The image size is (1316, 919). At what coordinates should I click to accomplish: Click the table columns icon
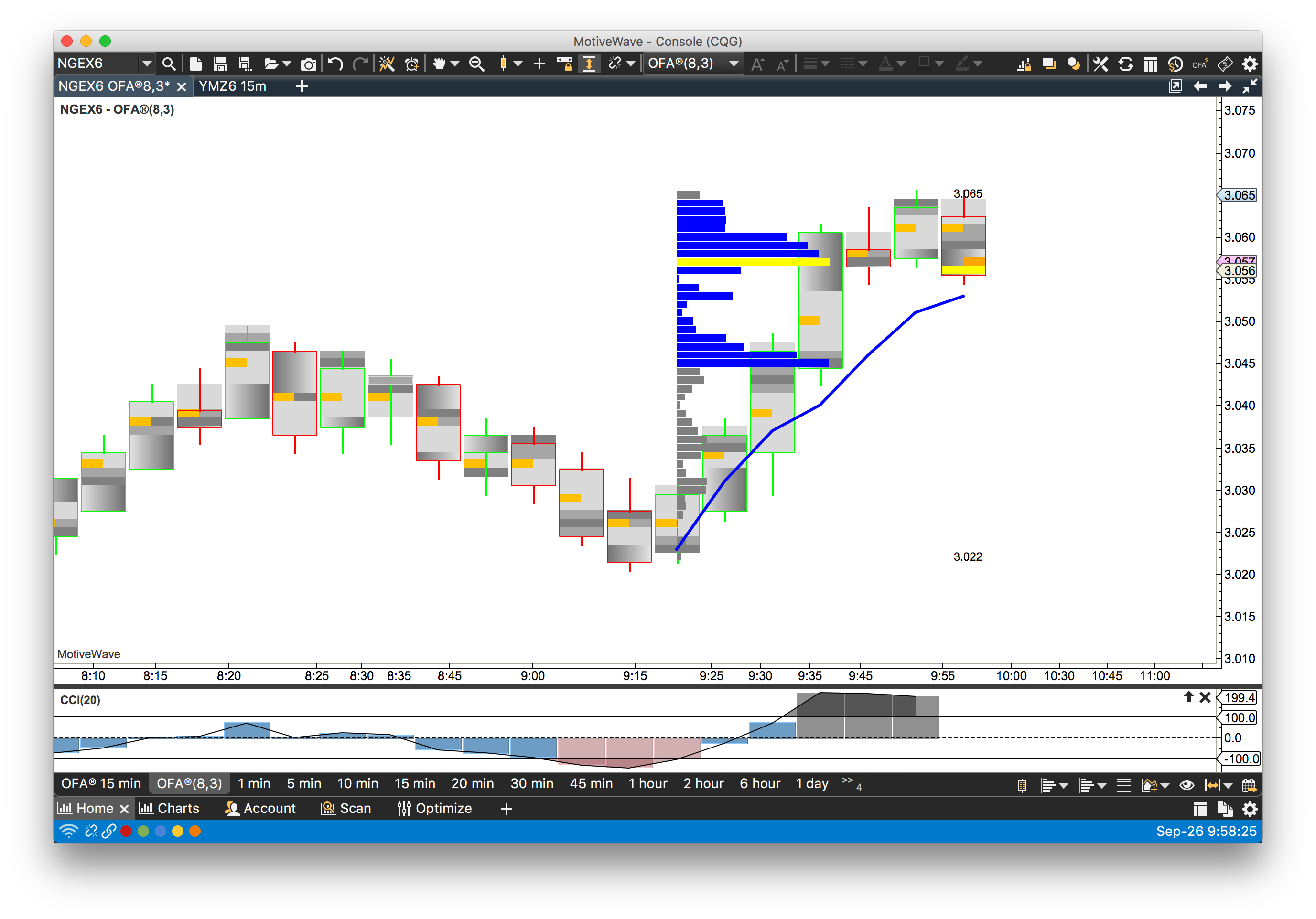pos(1150,64)
